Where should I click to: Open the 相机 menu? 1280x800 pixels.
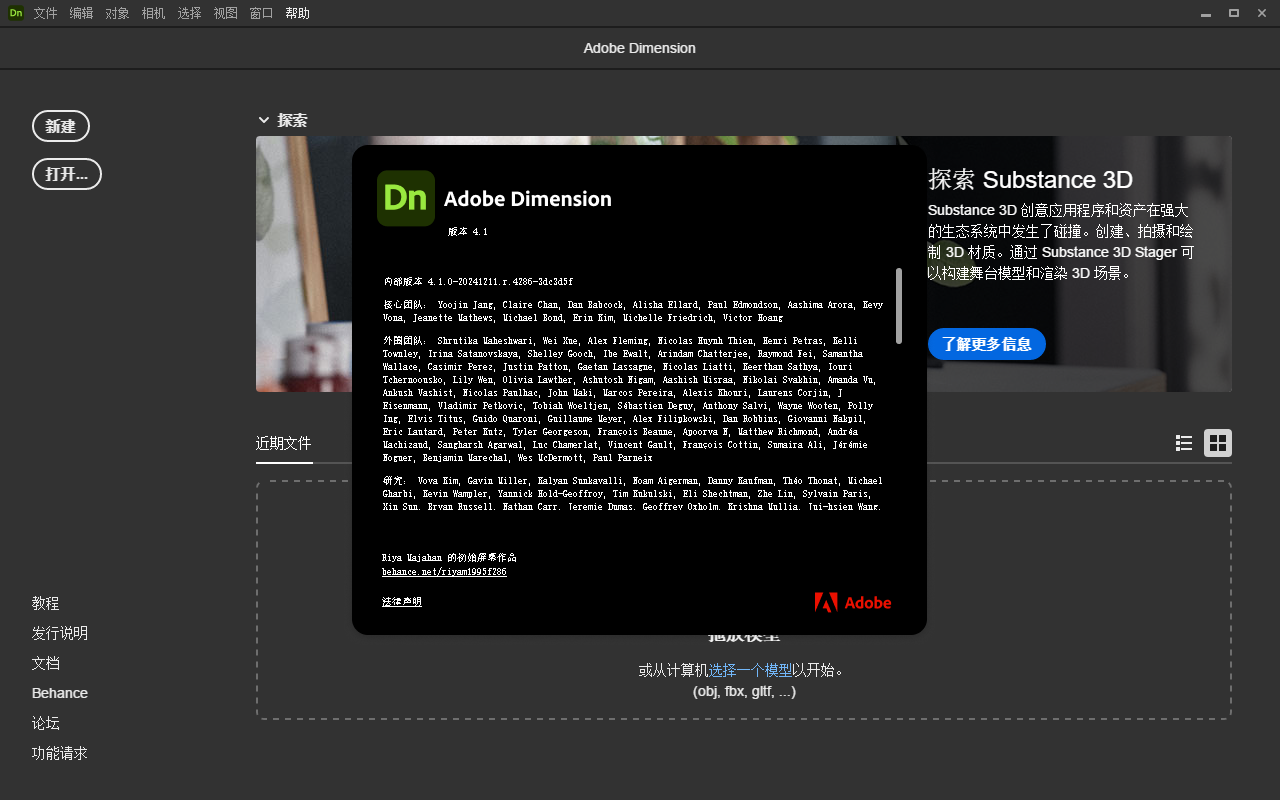tap(152, 13)
